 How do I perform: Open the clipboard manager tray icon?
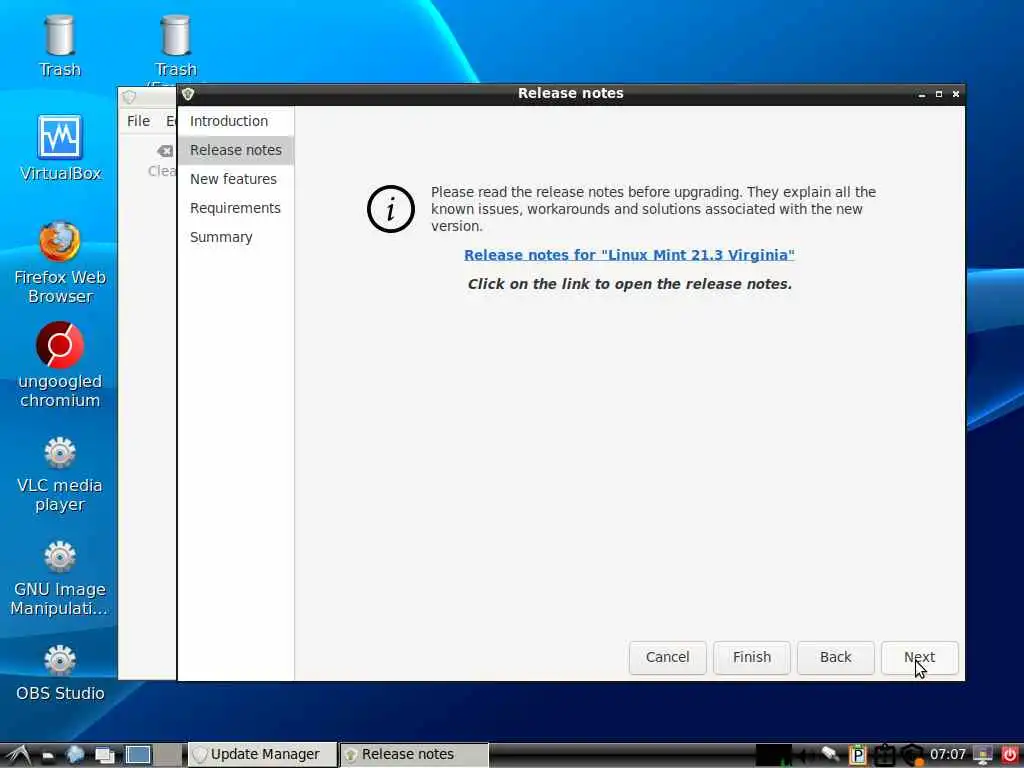[857, 755]
